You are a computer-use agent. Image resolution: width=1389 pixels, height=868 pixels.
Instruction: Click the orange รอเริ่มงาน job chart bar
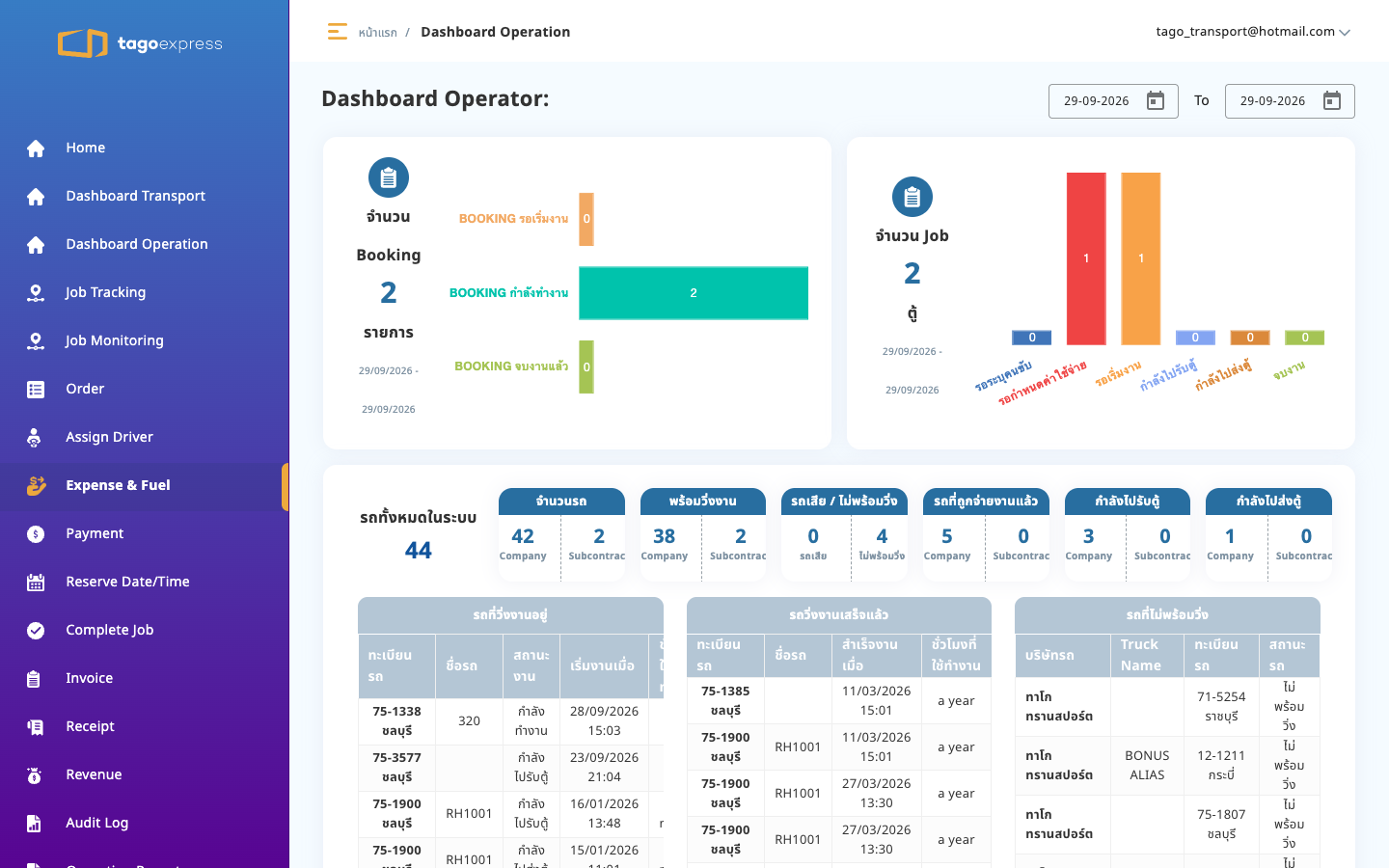coord(1141,258)
